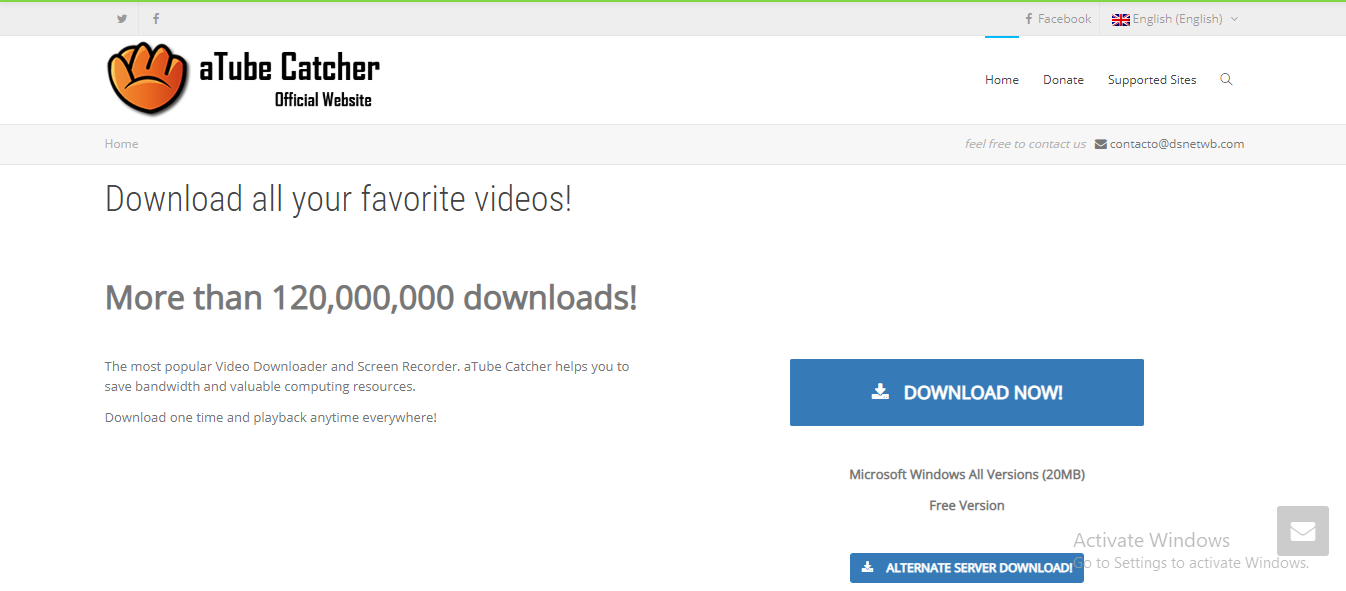
Task: Click the aTube Catcher Official Website title
Action: click(290, 80)
